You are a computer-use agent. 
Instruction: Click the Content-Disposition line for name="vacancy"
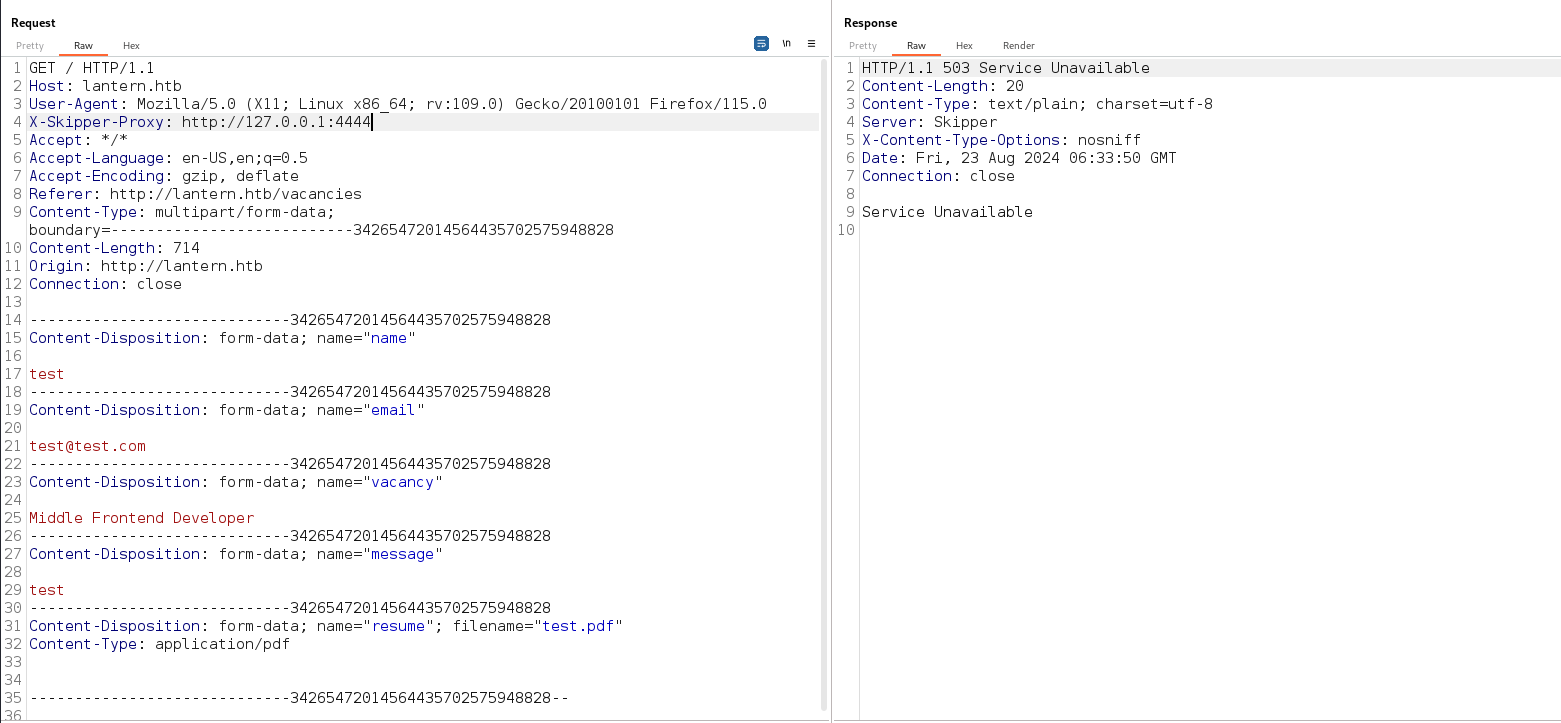(236, 482)
